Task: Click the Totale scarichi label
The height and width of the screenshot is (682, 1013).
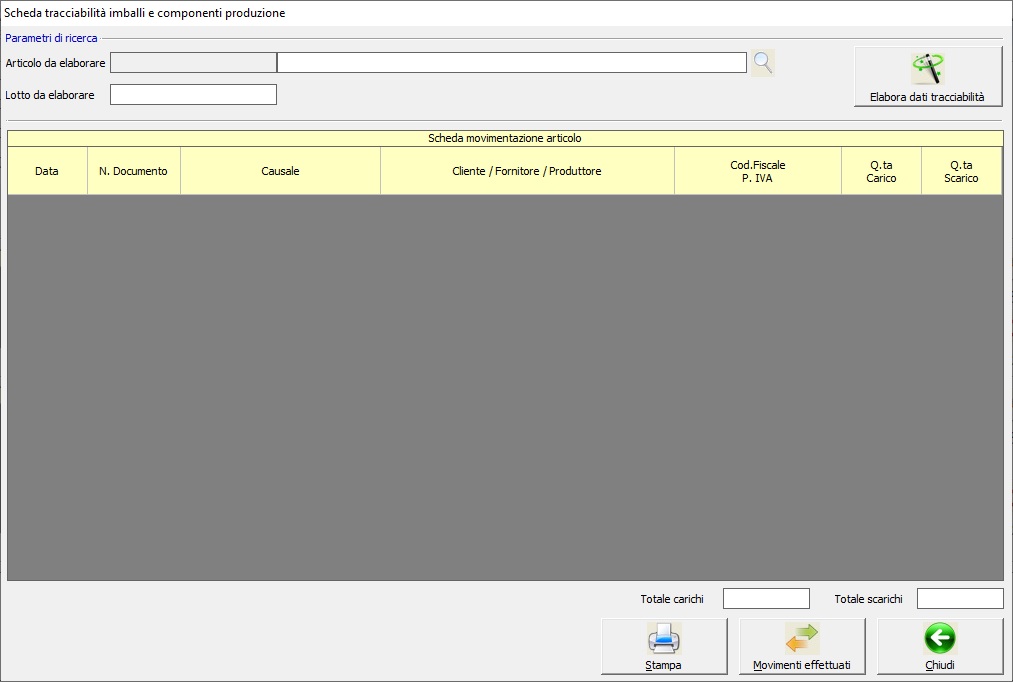Action: (868, 599)
